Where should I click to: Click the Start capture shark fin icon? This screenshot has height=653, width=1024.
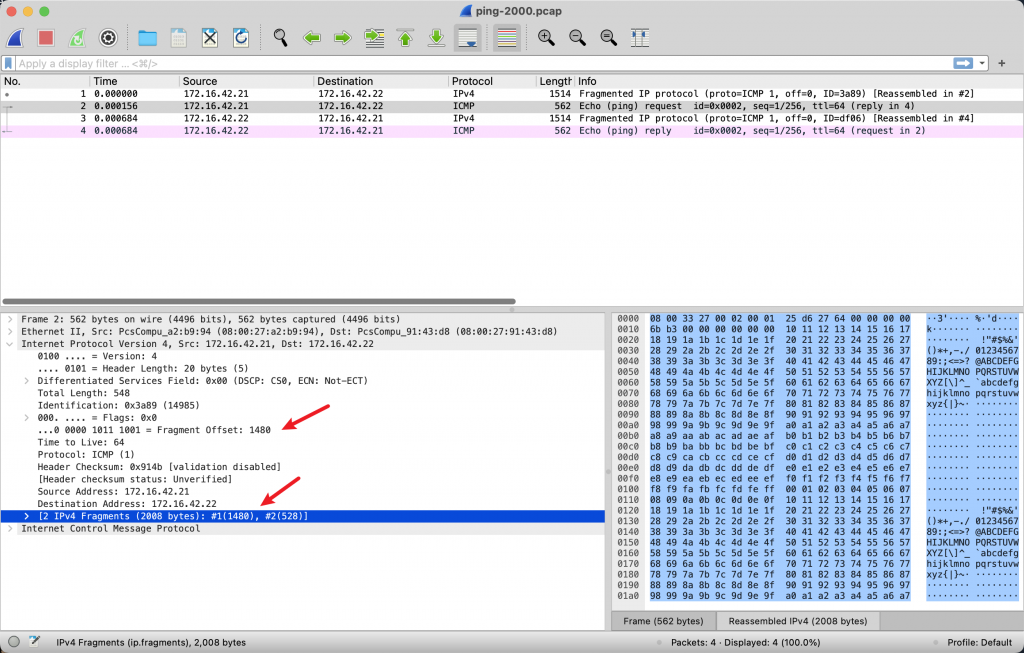coord(16,38)
